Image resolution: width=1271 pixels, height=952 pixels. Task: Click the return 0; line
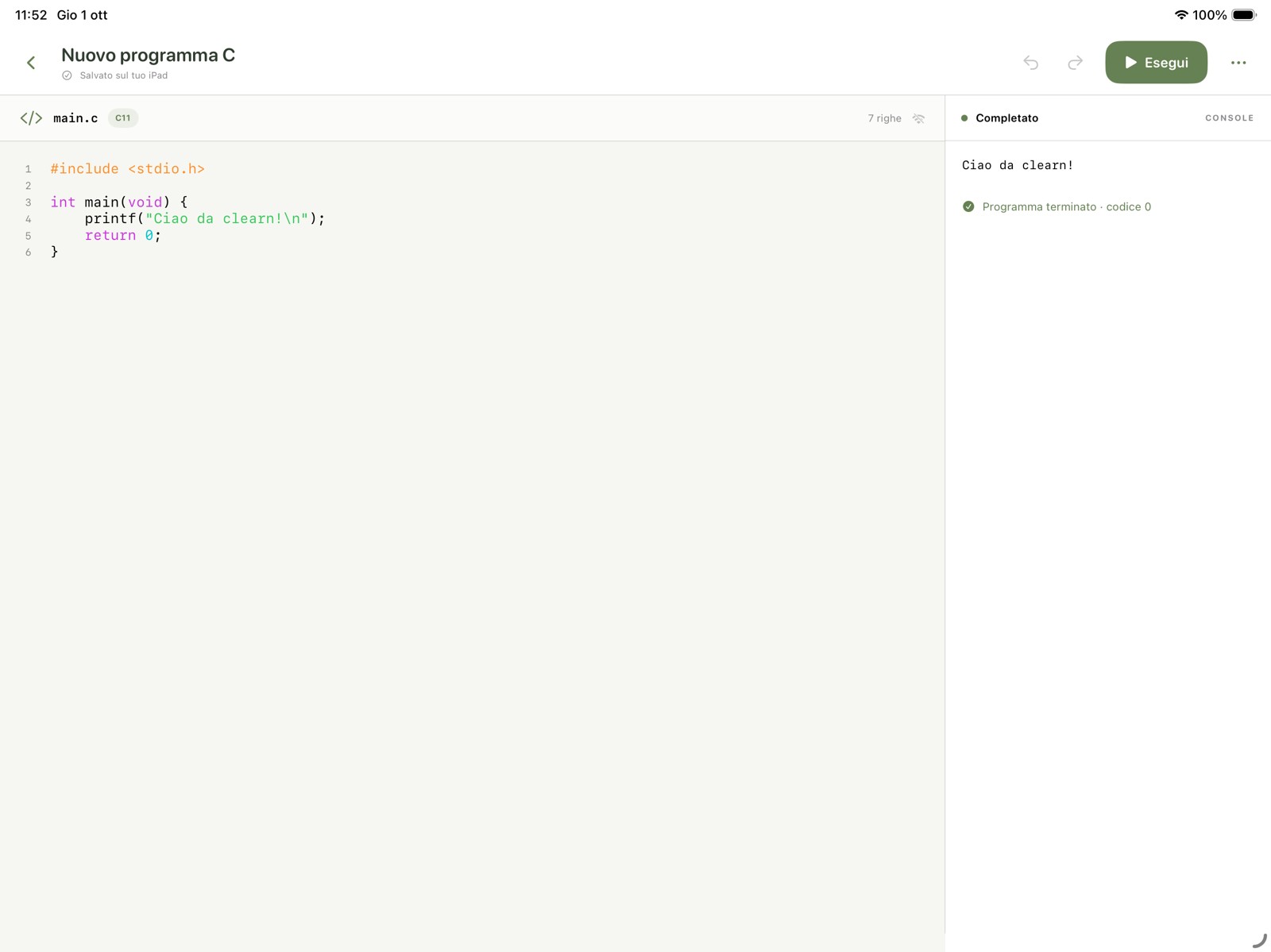pos(123,235)
